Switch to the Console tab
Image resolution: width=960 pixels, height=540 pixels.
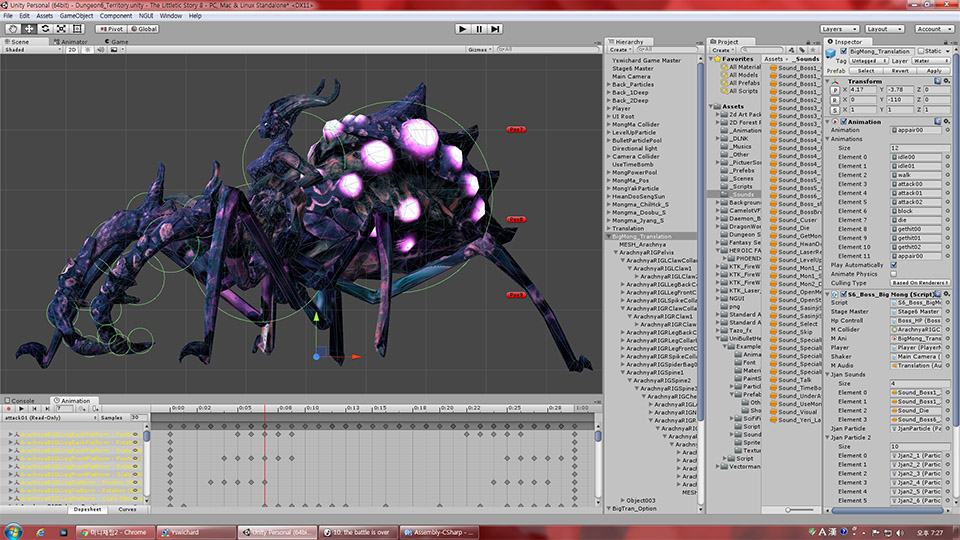pyautogui.click(x=20, y=400)
